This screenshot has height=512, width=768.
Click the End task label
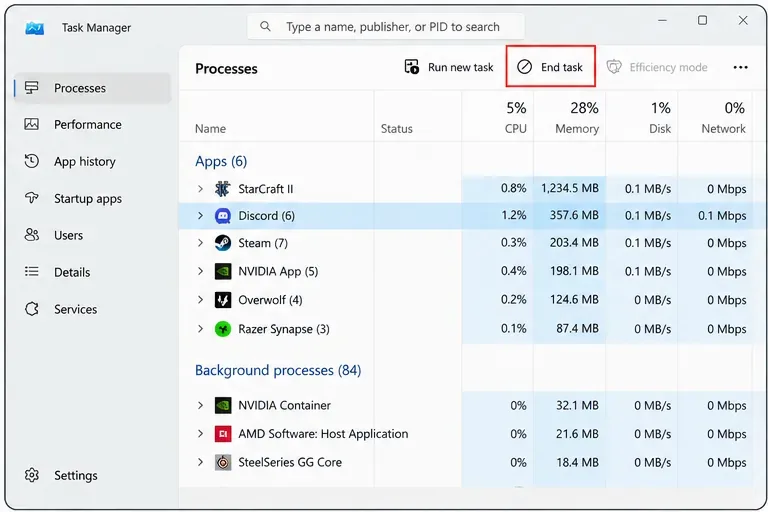(561, 67)
